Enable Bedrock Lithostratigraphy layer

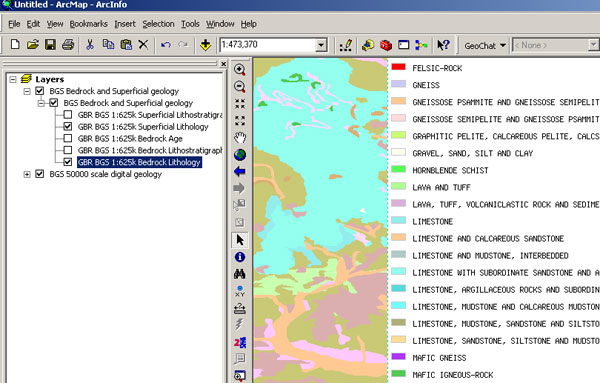pos(68,150)
